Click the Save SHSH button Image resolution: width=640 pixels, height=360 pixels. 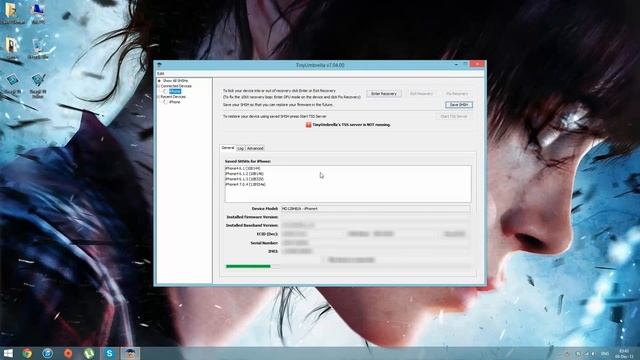pos(459,105)
